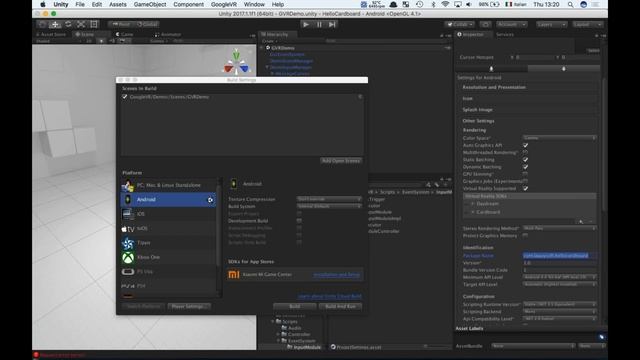This screenshot has height=360, width=640.
Task: Select the iOS platform icon
Action: coord(128,214)
